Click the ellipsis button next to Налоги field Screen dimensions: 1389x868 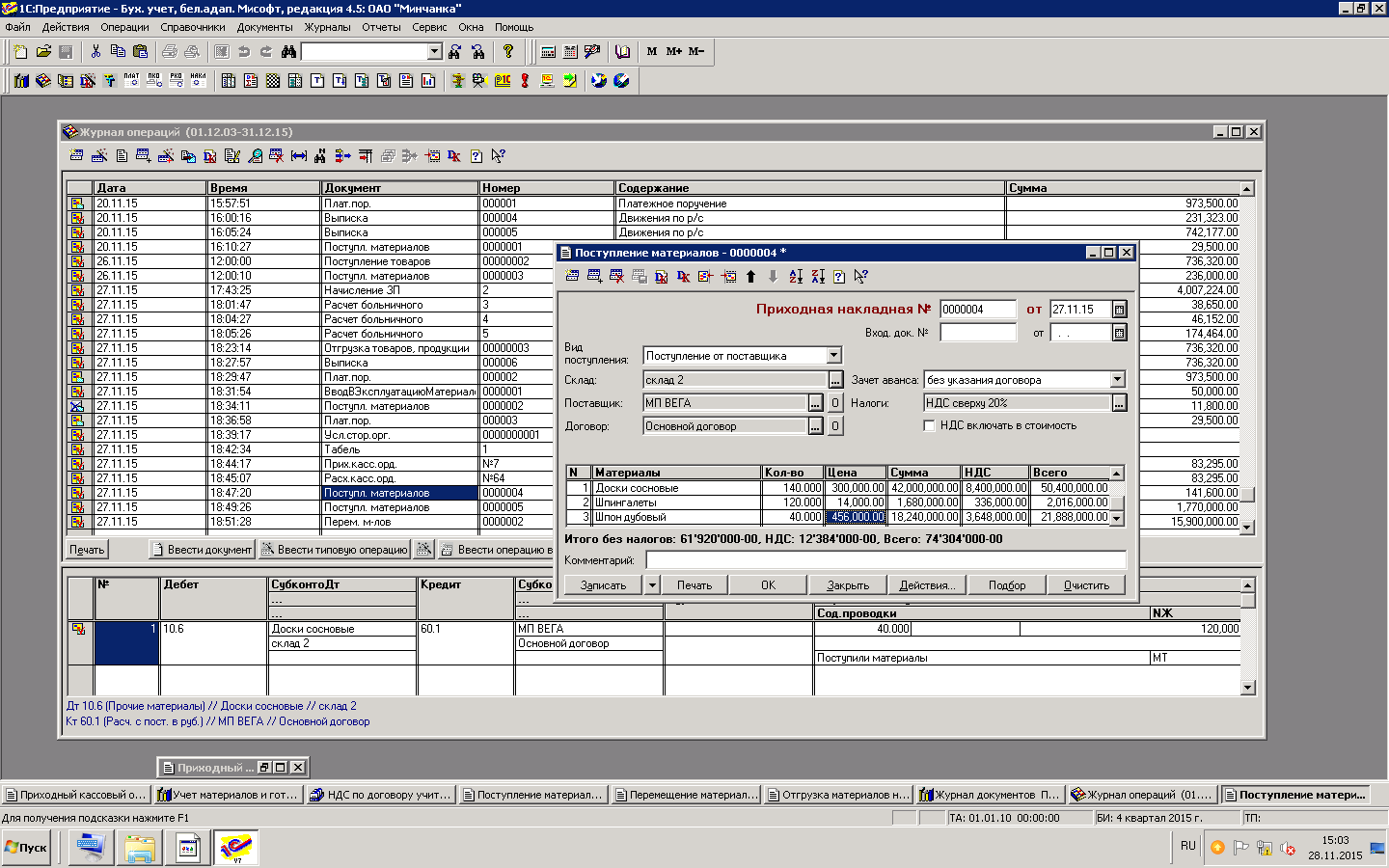click(1119, 403)
